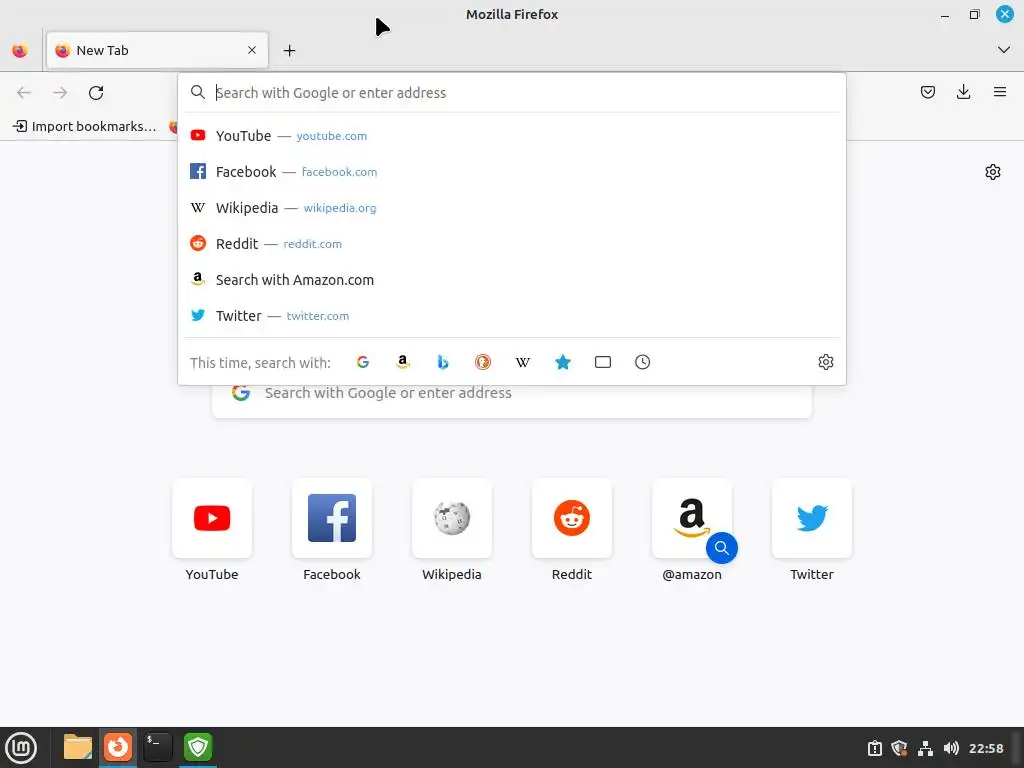1024x768 pixels.
Task: Click the youtube.com URL text
Action: pyautogui.click(x=332, y=136)
